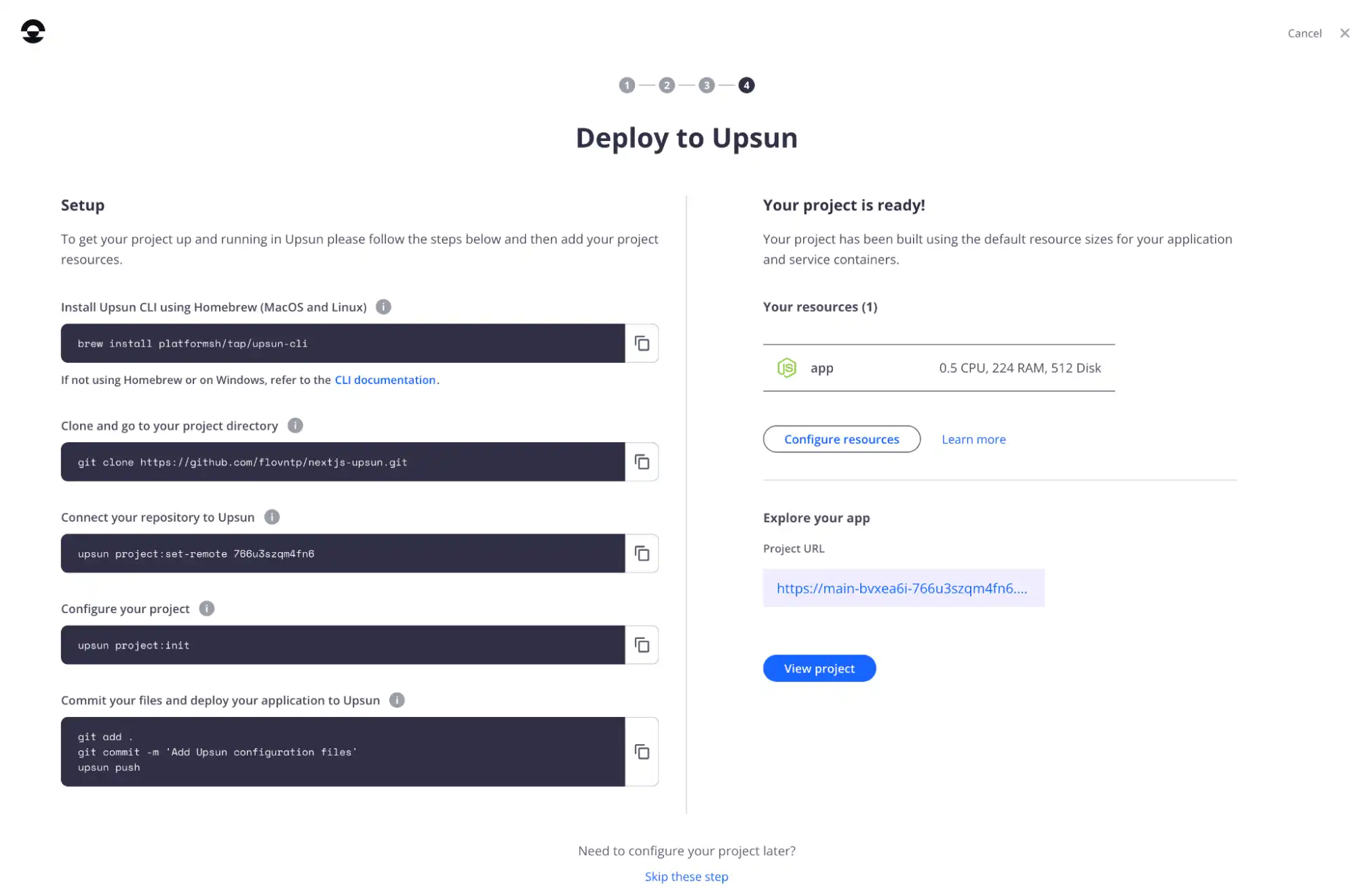The width and height of the screenshot is (1356, 896).
Task: Click the brew install command text
Action: pyautogui.click(x=192, y=344)
